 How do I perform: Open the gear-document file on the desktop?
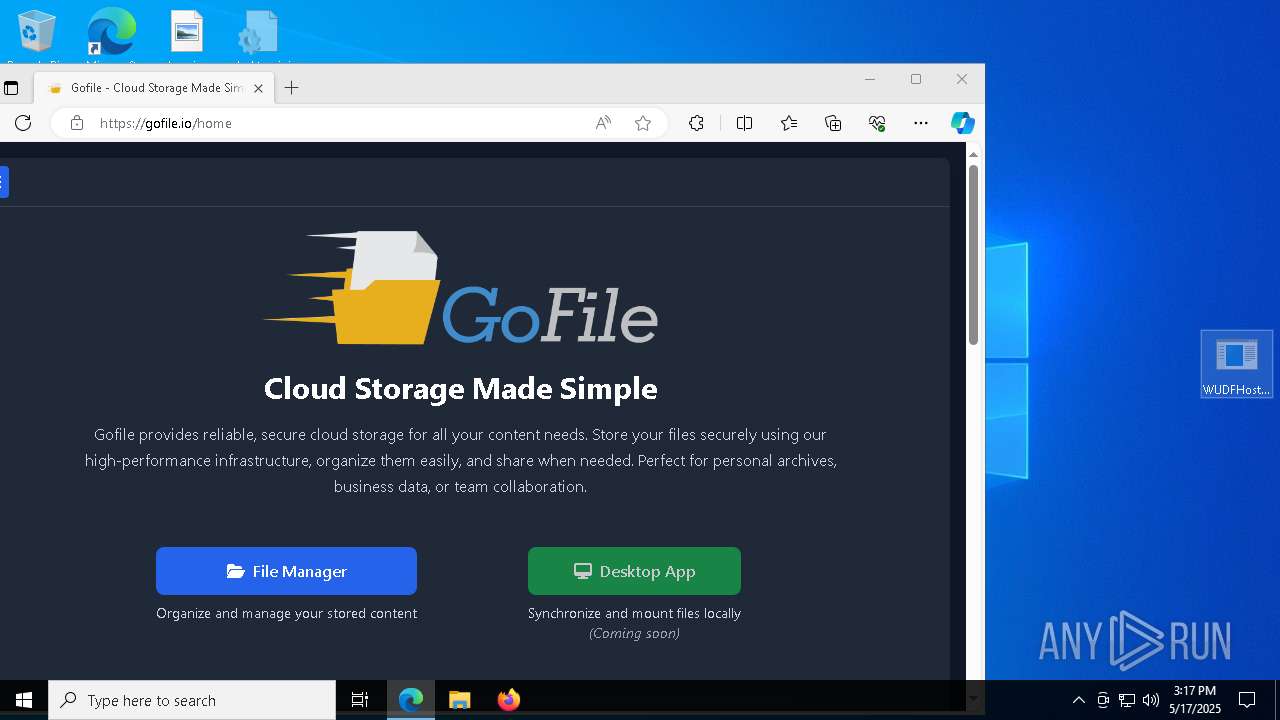click(258, 33)
